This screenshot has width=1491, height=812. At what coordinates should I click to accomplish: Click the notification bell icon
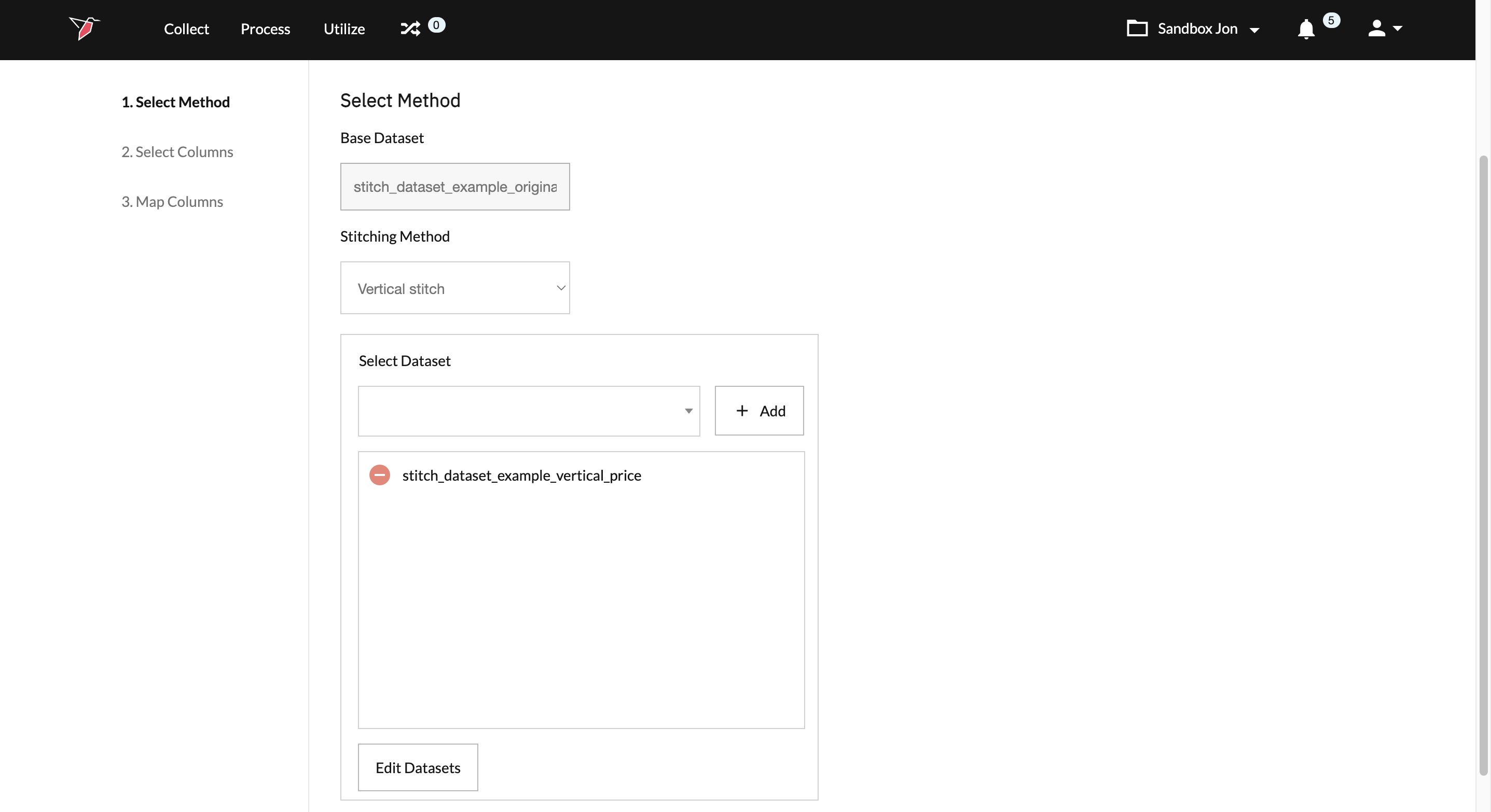(x=1306, y=29)
